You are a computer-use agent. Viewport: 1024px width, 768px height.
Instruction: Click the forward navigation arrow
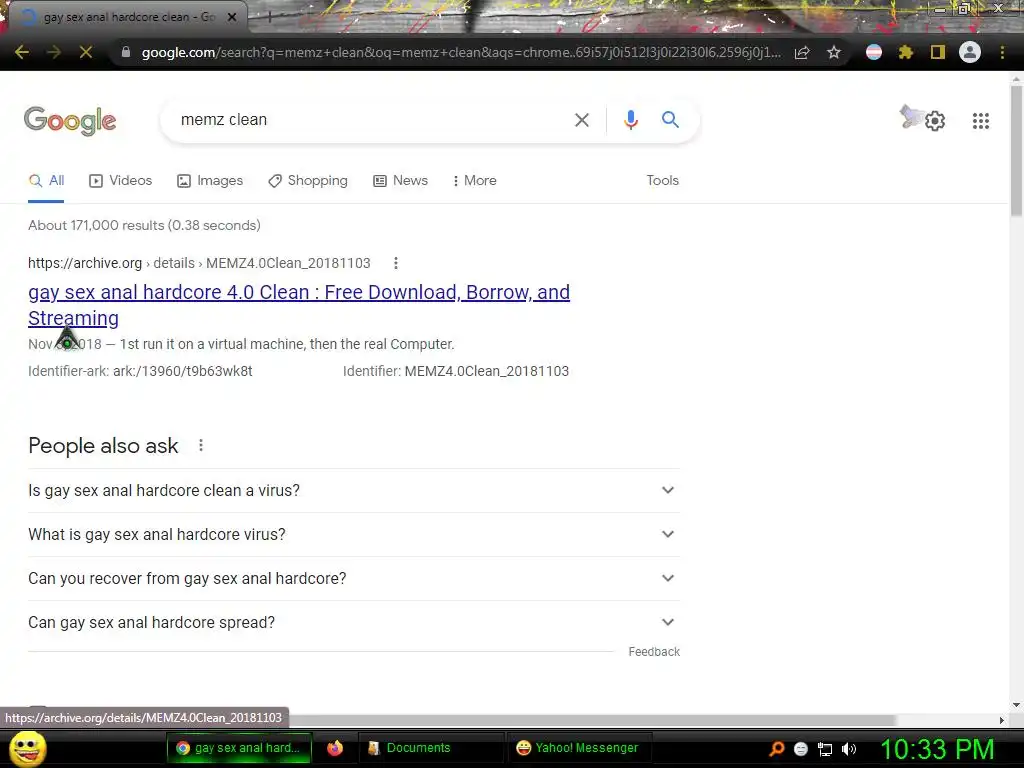[x=54, y=52]
